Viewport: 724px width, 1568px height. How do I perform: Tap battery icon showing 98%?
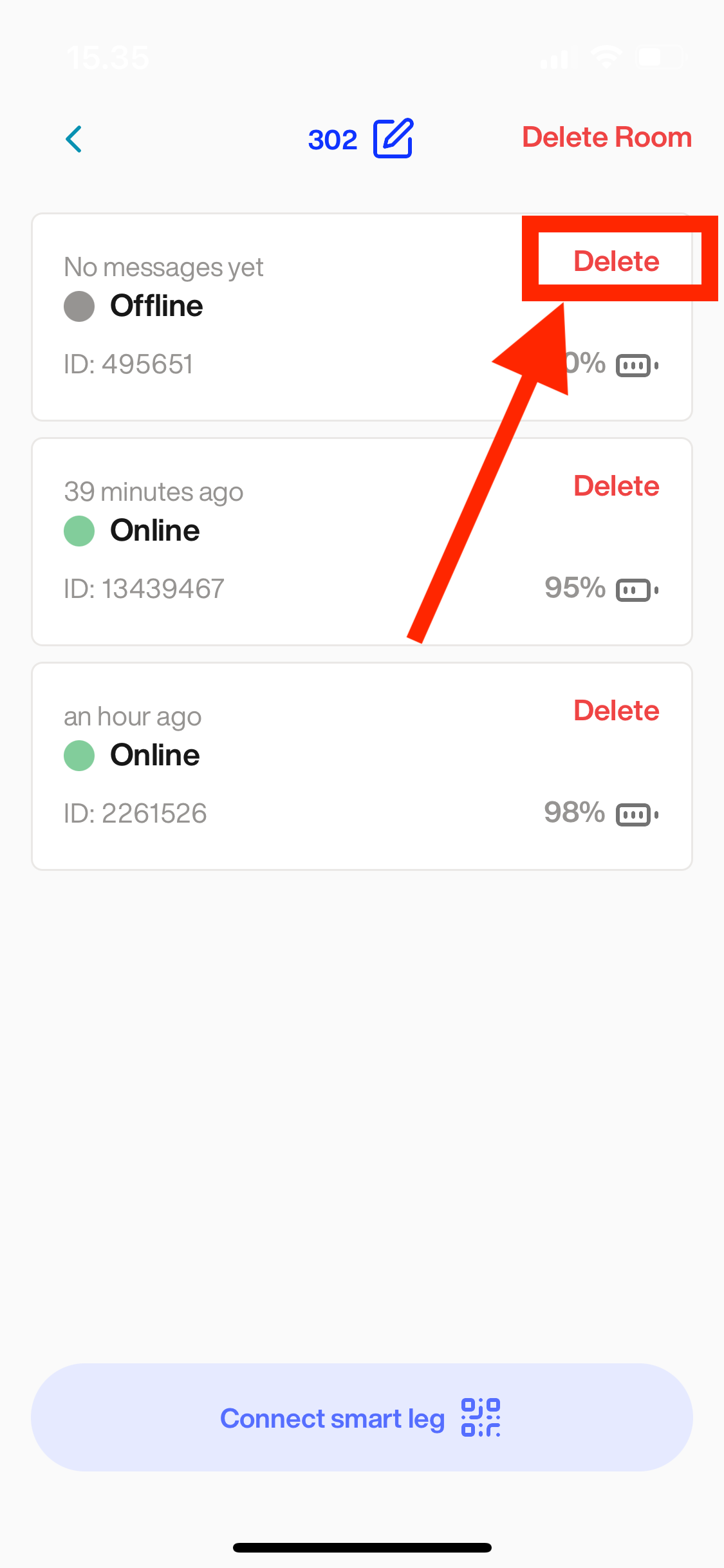coord(636,814)
